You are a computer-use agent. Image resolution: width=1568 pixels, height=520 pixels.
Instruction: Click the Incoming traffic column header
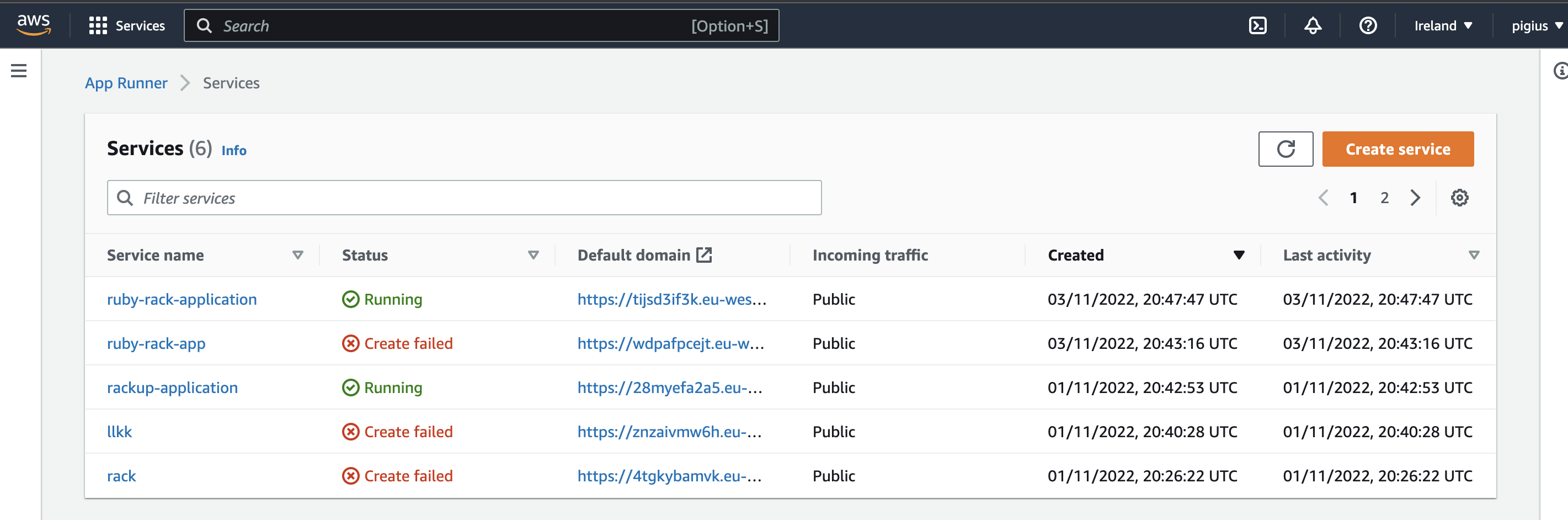point(870,255)
